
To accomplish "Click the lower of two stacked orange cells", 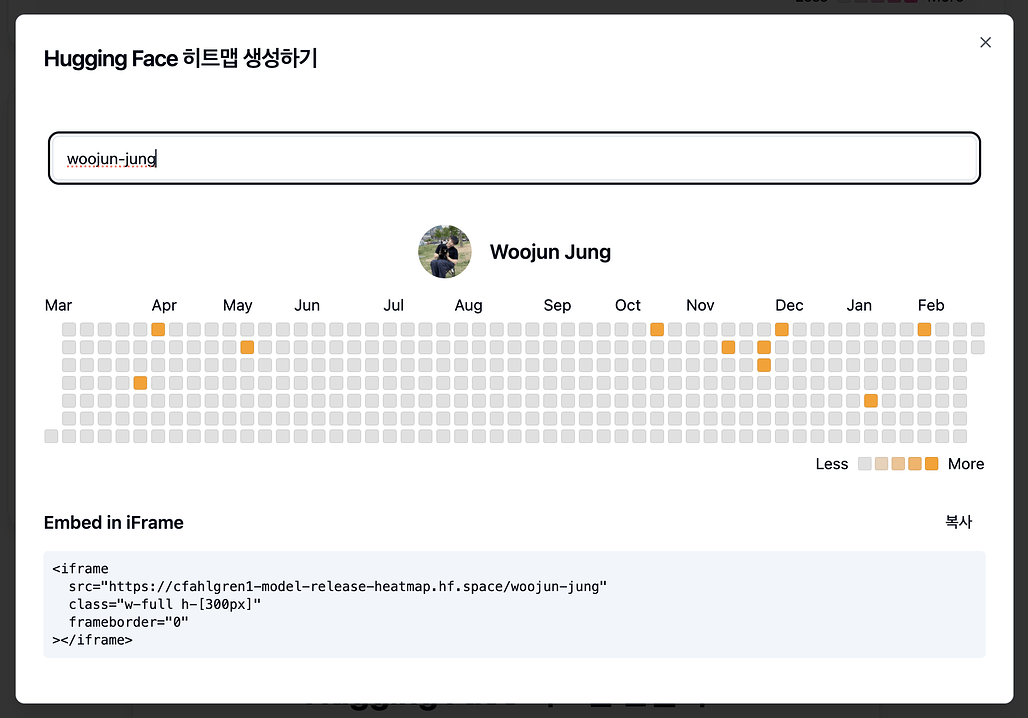I will pyautogui.click(x=764, y=365).
